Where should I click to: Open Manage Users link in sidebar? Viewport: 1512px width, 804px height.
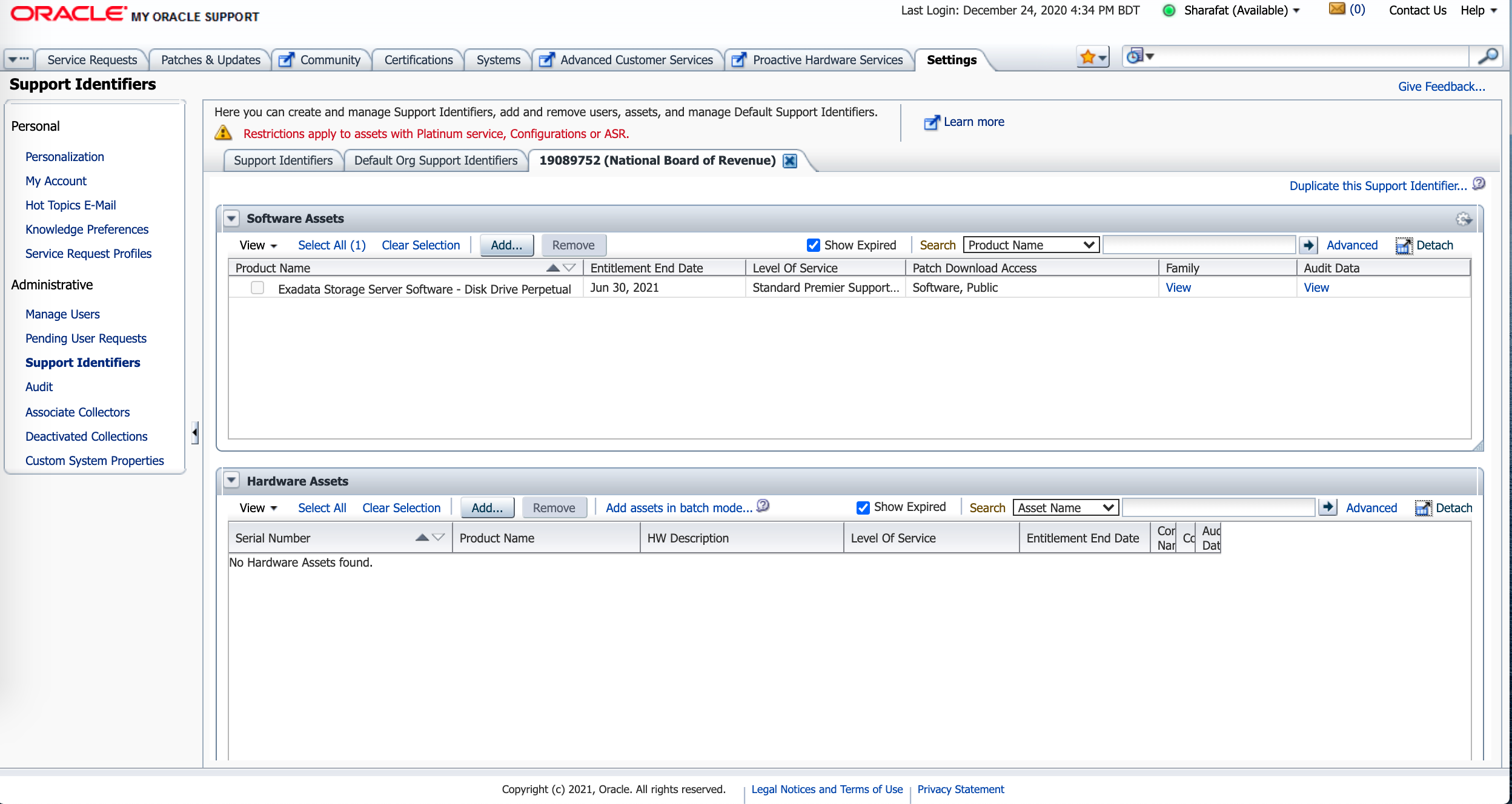coord(62,314)
